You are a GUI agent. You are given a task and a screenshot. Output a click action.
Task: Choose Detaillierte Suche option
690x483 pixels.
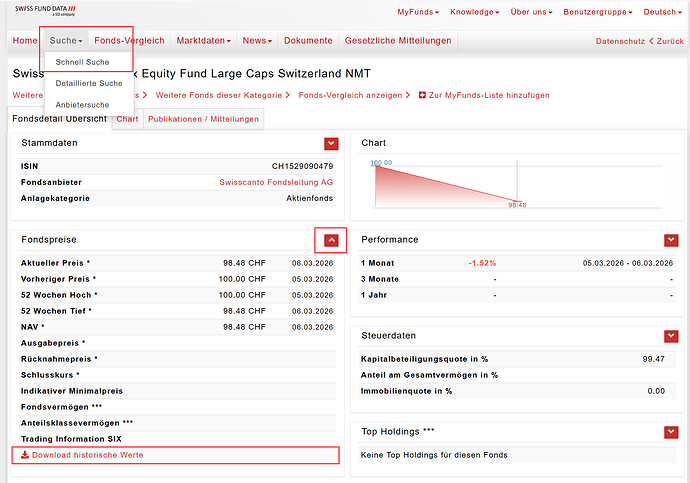89,83
